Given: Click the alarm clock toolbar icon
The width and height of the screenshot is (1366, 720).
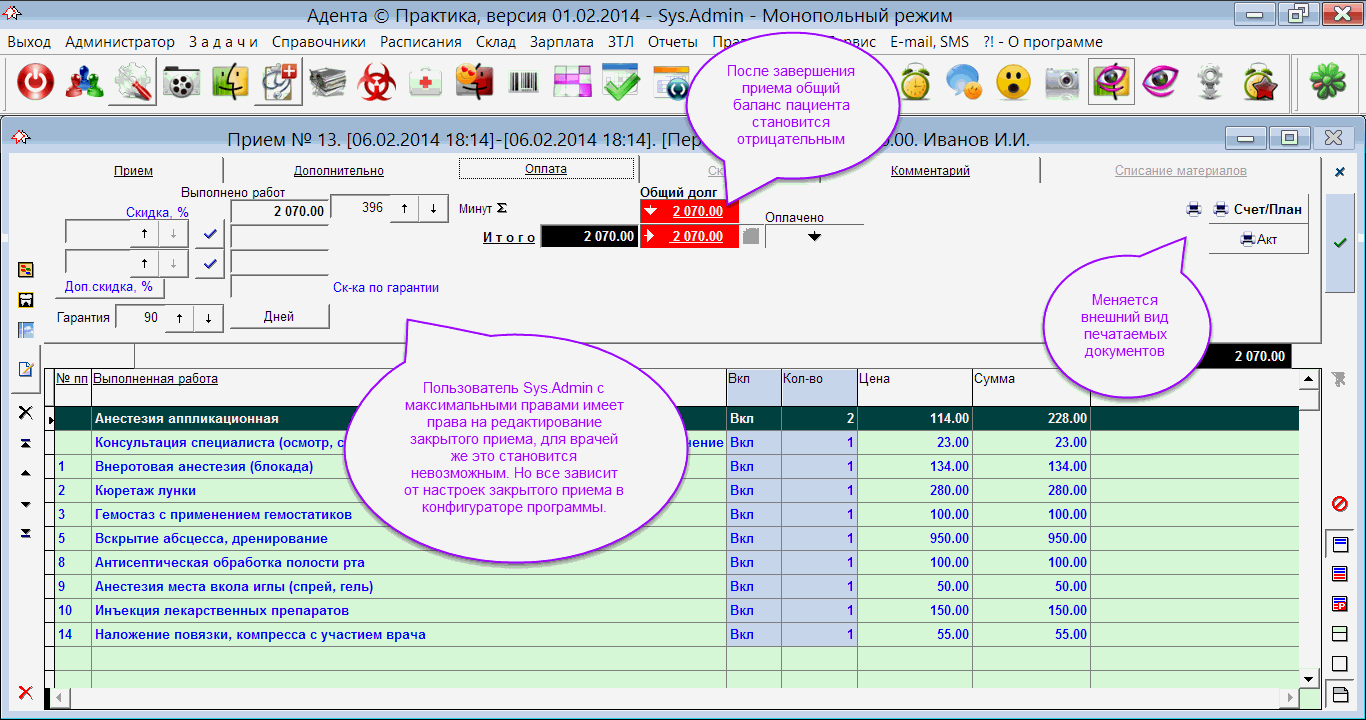Looking at the screenshot, I should point(915,83).
